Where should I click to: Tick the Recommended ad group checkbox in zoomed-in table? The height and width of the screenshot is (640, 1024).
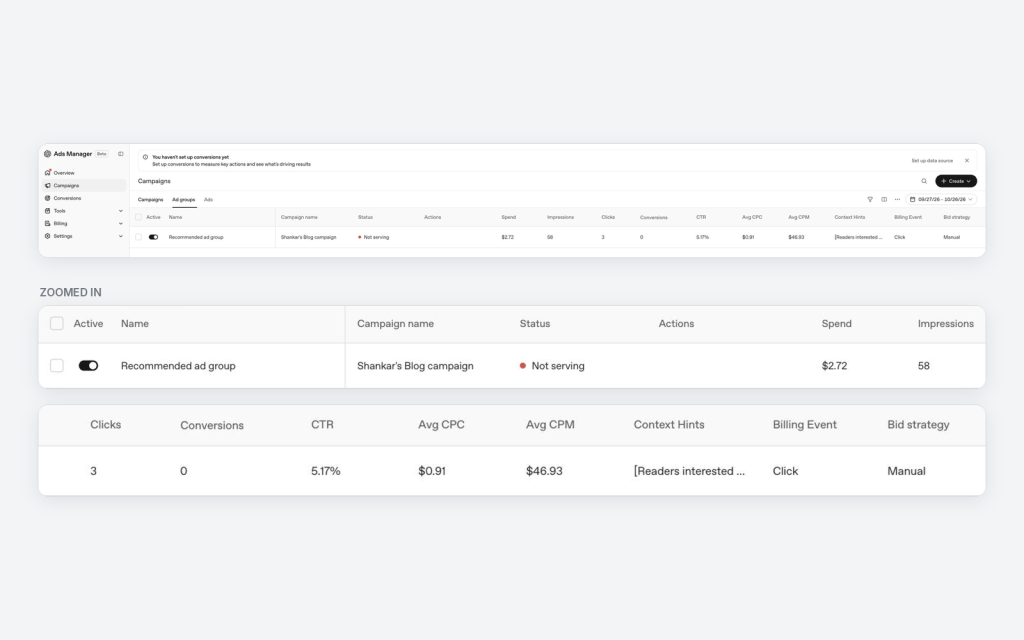(x=57, y=366)
